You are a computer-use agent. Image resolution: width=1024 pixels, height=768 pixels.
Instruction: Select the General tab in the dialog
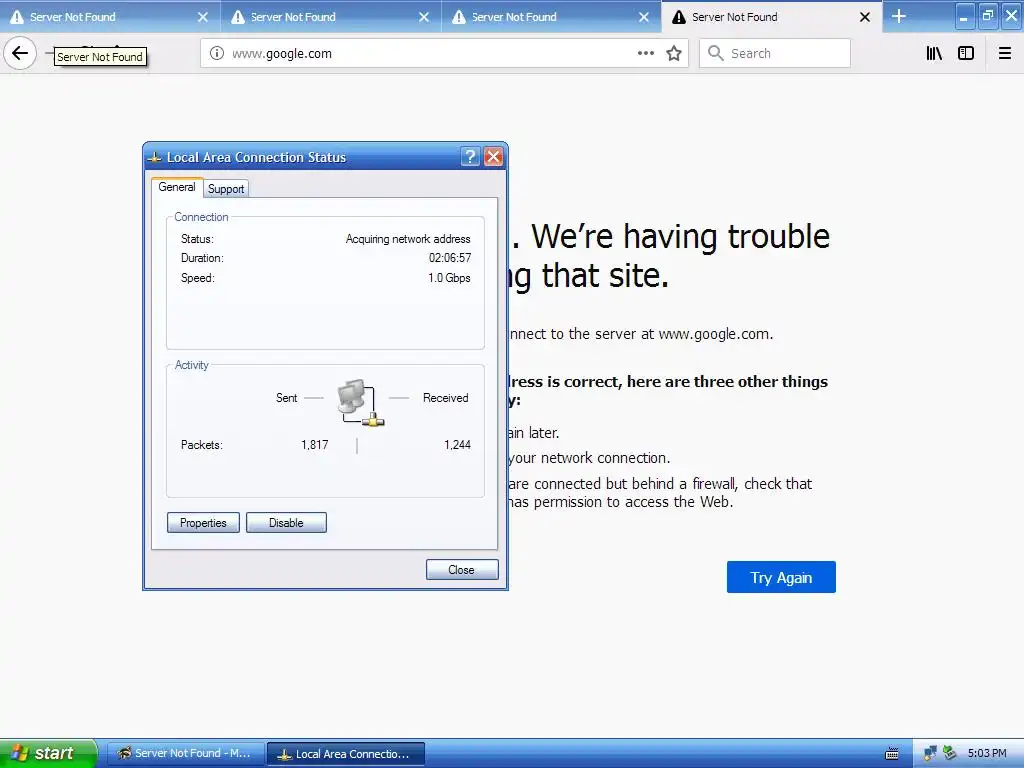176,187
